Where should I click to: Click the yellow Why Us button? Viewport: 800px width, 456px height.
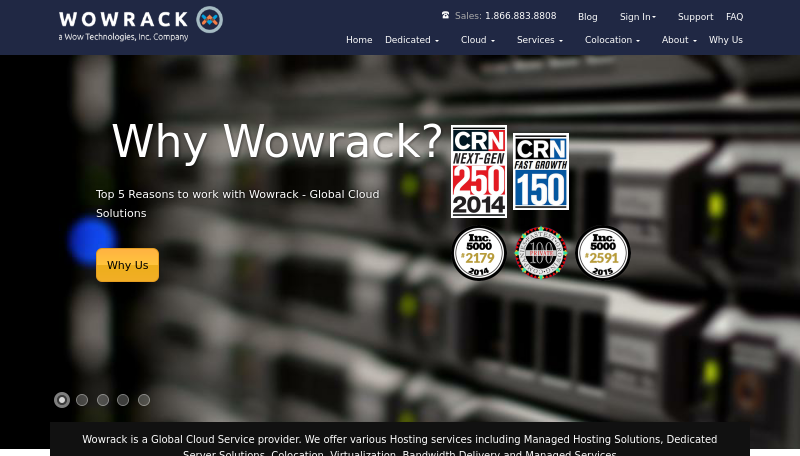click(x=128, y=265)
